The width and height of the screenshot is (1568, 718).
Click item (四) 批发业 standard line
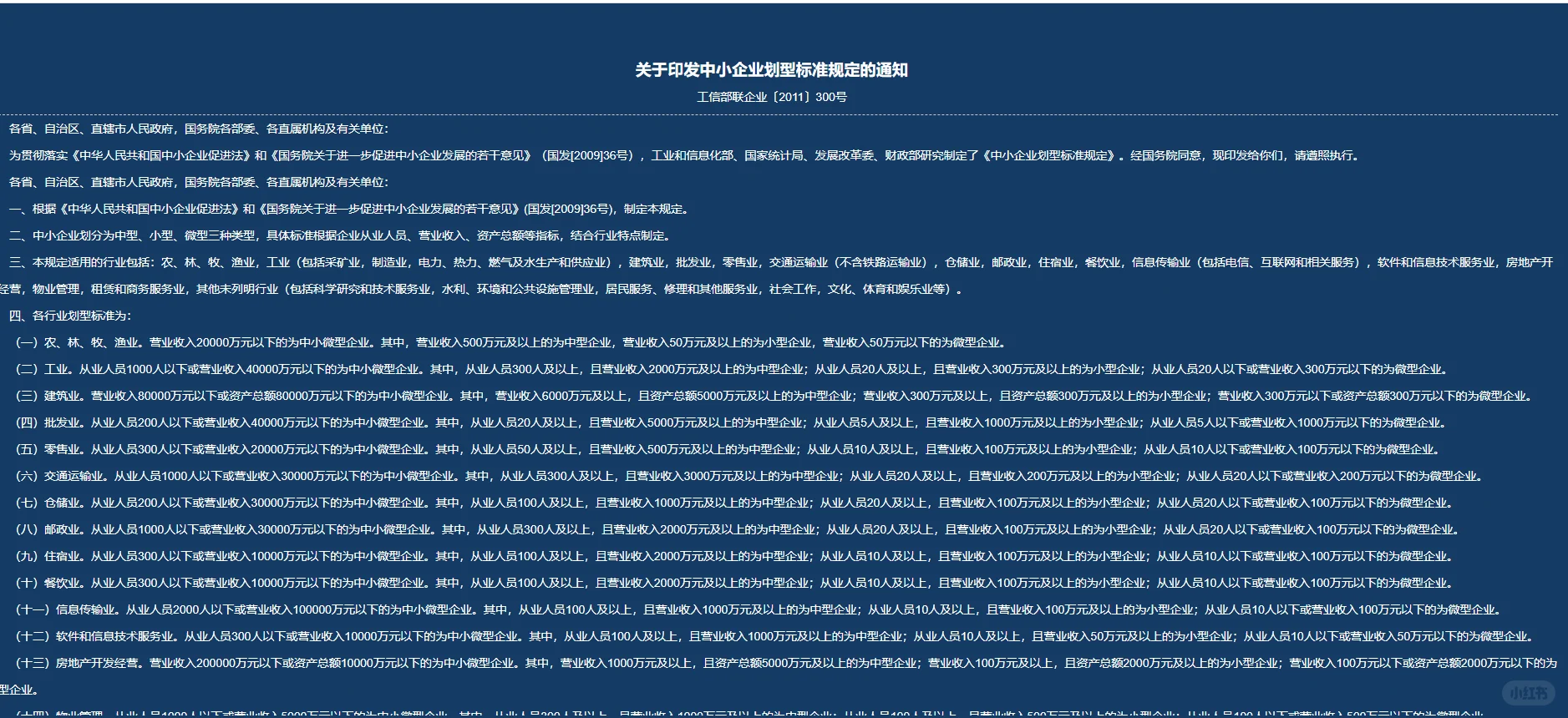[x=732, y=422]
